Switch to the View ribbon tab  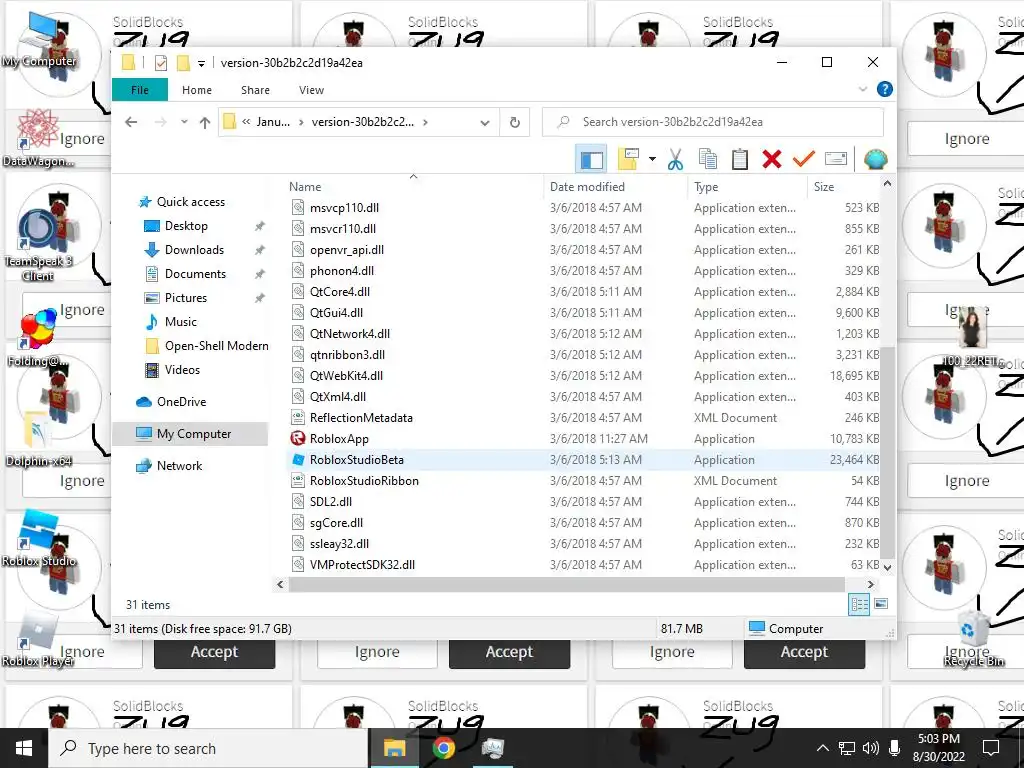pos(312,90)
